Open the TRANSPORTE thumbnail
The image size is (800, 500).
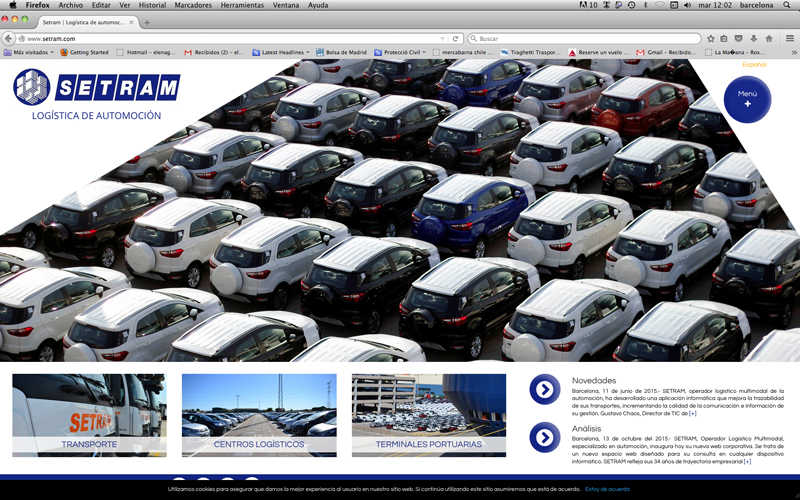89,415
